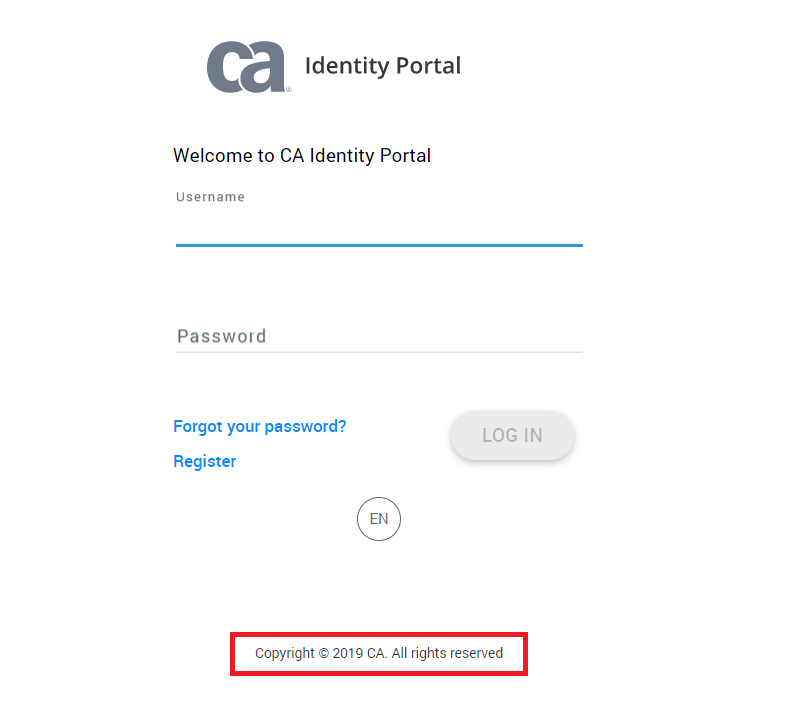Viewport: 791px width, 728px height.
Task: Open the Forgot your password link
Action: click(x=260, y=426)
